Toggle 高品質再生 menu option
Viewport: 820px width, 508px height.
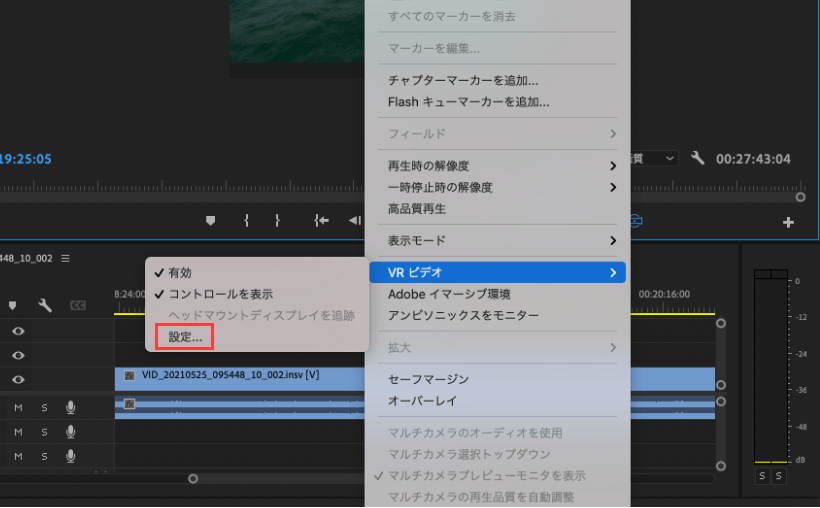click(497, 209)
